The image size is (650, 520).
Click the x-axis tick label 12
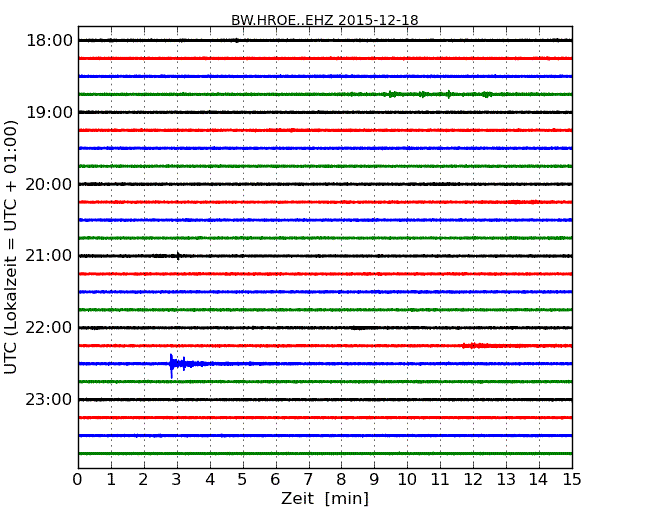473,479
